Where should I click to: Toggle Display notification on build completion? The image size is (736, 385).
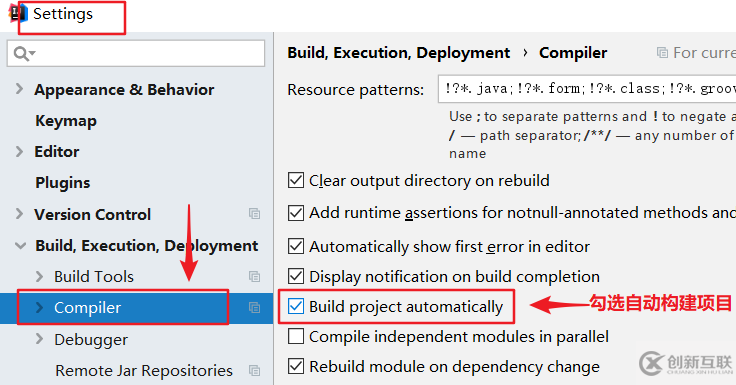click(296, 277)
